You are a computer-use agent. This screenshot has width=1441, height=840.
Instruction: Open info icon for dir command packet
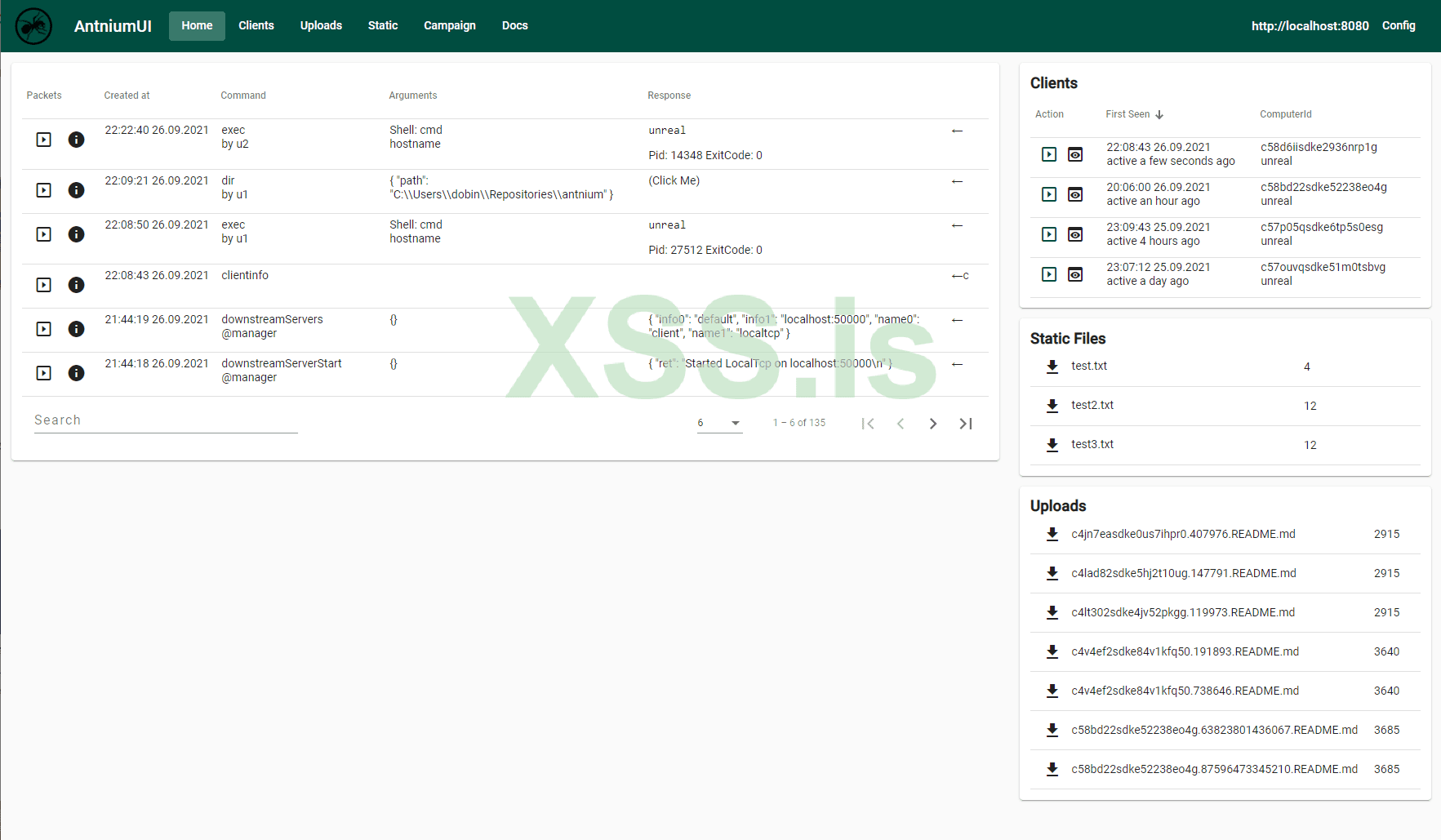(76, 190)
